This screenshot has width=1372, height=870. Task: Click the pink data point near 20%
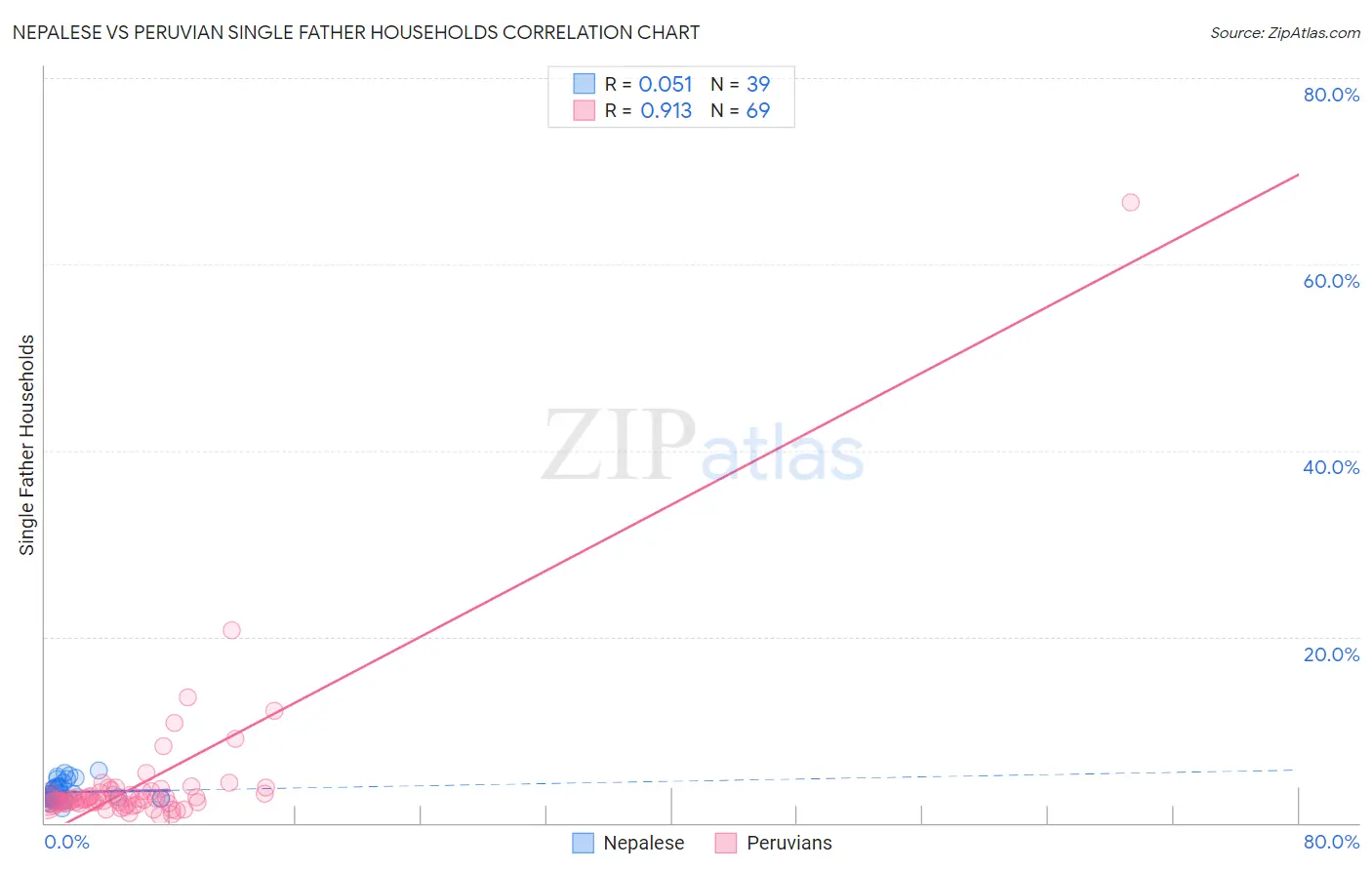(x=231, y=630)
